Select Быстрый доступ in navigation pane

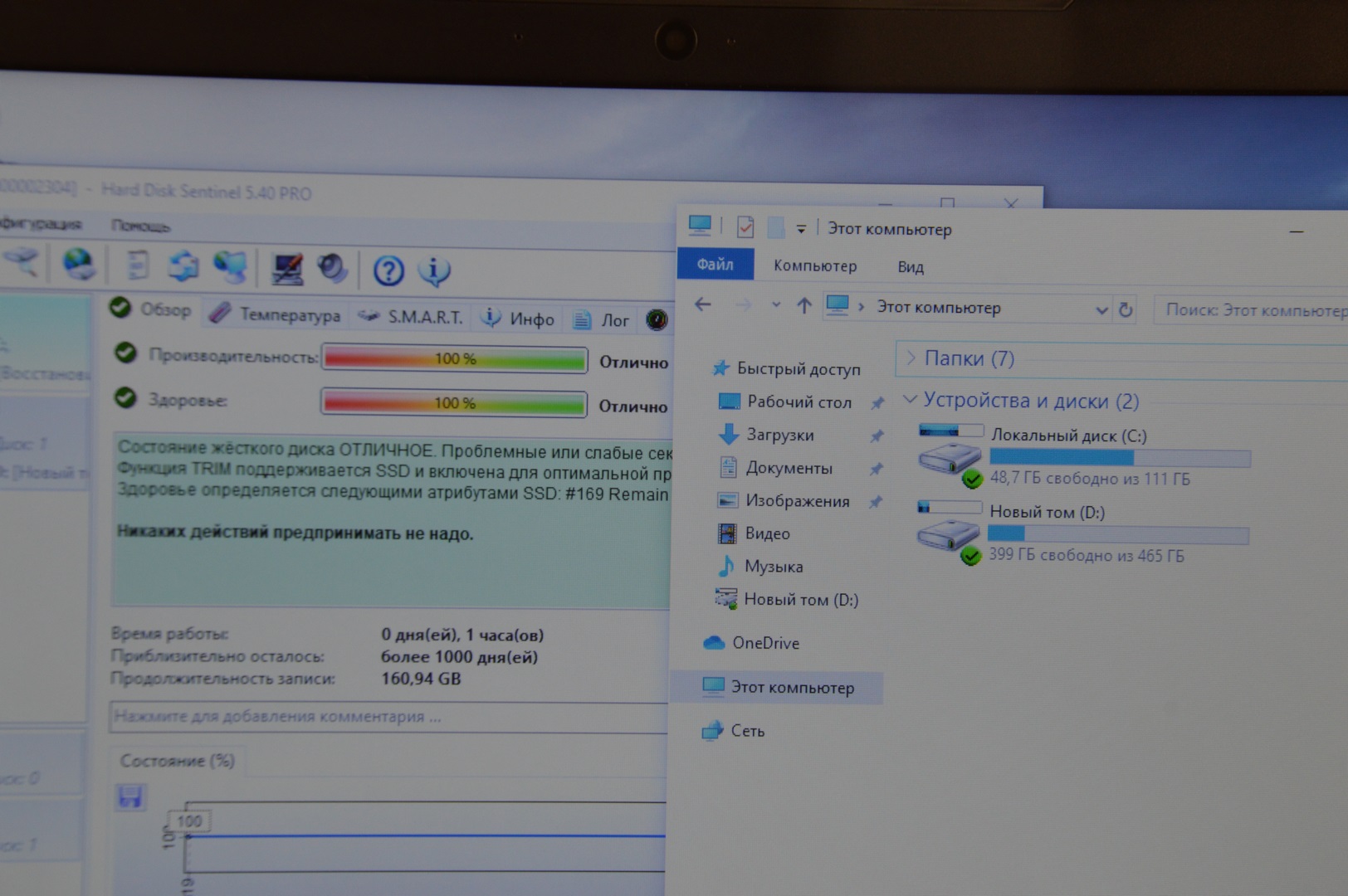point(786,368)
